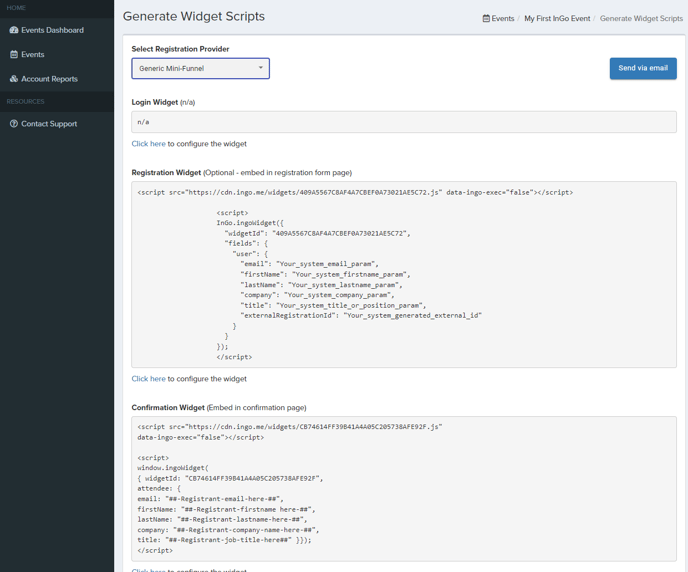Click the Events calendar icon in sidebar
This screenshot has height=572, width=688.
point(14,54)
